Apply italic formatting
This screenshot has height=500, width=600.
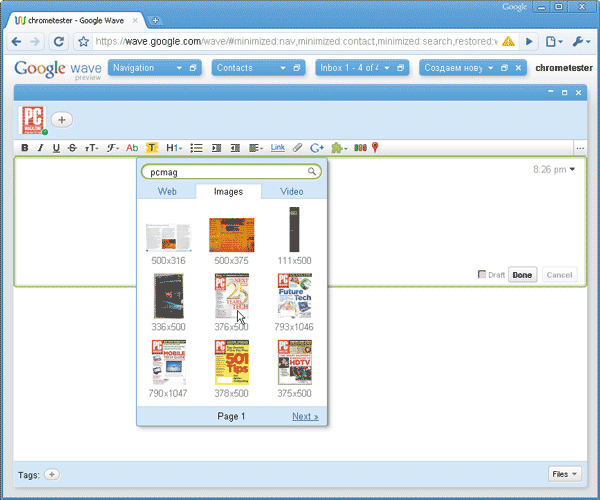pos(40,148)
